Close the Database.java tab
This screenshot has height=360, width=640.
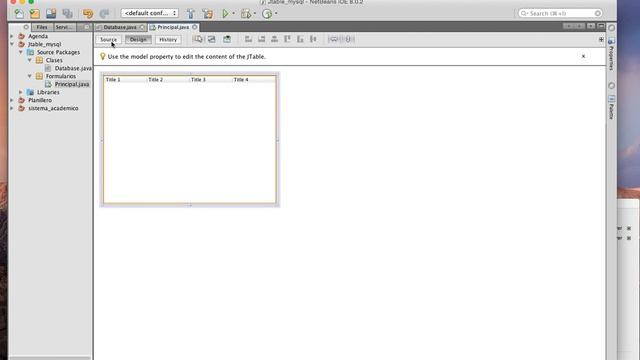[x=142, y=27]
